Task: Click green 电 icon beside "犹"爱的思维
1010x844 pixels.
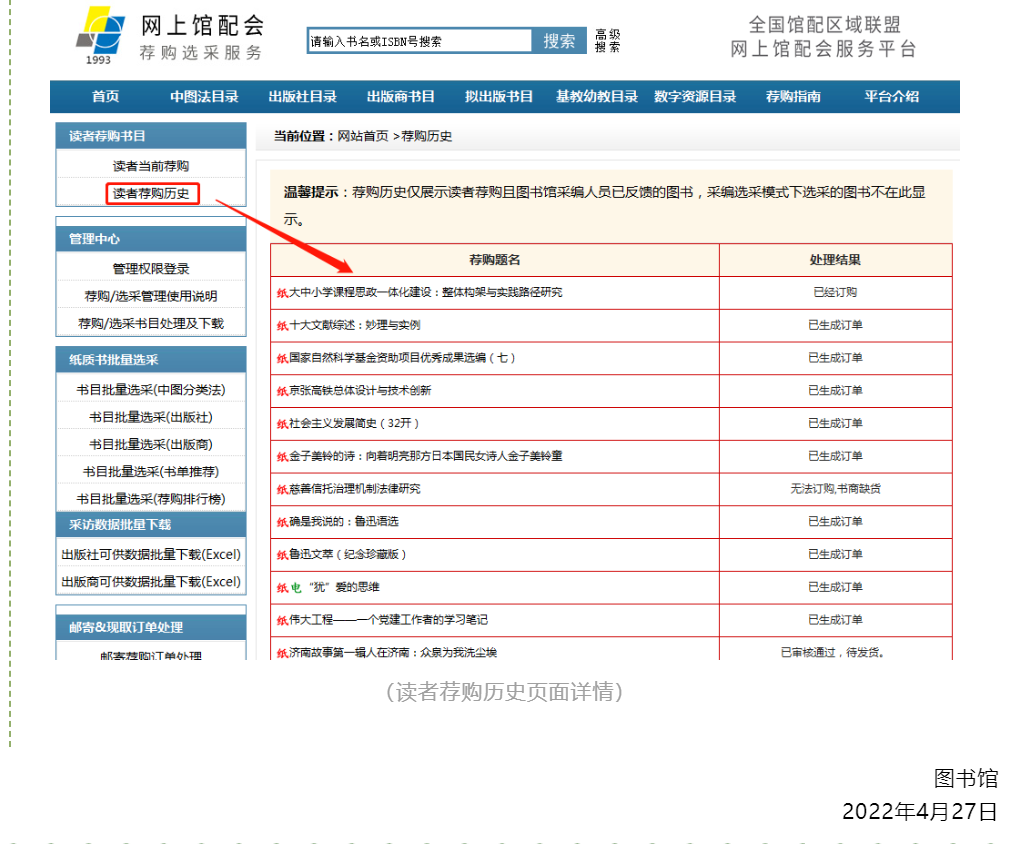Action: (x=296, y=588)
